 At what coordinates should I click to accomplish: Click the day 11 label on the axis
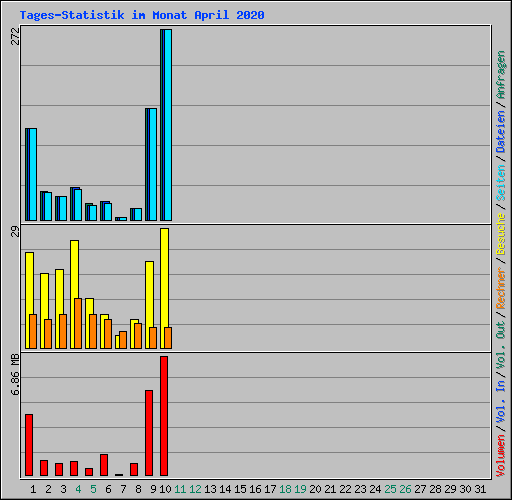click(x=180, y=489)
